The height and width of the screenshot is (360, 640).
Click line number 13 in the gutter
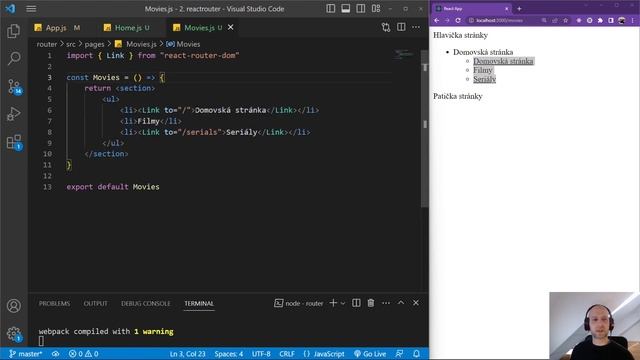pyautogui.click(x=47, y=187)
